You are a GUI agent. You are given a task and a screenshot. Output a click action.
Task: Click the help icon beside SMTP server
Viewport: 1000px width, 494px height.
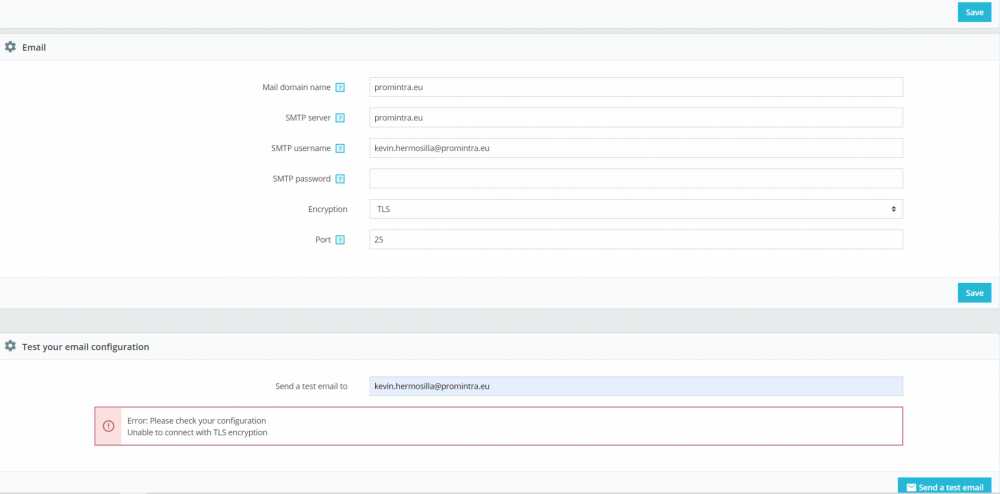pyautogui.click(x=340, y=118)
